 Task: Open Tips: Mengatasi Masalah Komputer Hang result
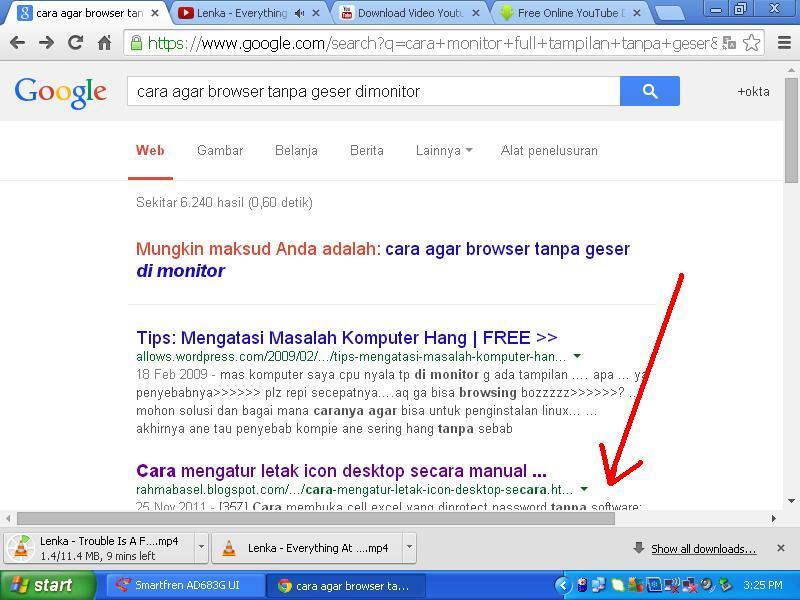coord(346,338)
